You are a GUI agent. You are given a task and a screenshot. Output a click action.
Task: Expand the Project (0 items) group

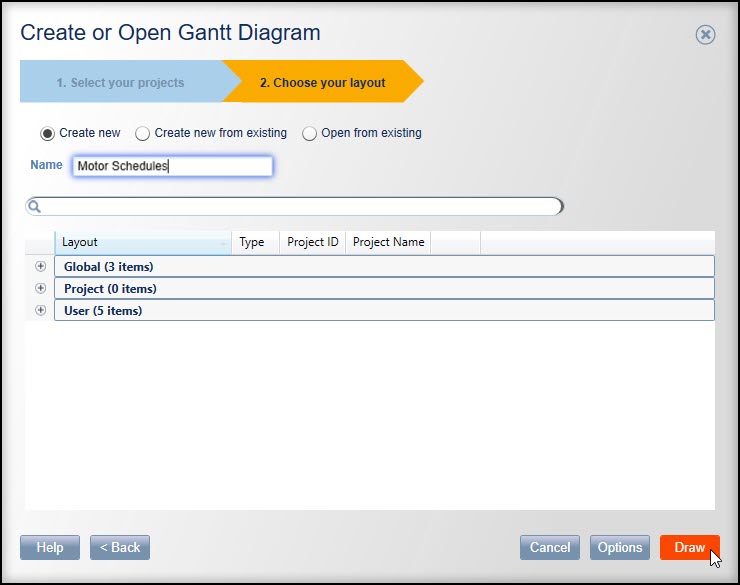pyautogui.click(x=41, y=288)
